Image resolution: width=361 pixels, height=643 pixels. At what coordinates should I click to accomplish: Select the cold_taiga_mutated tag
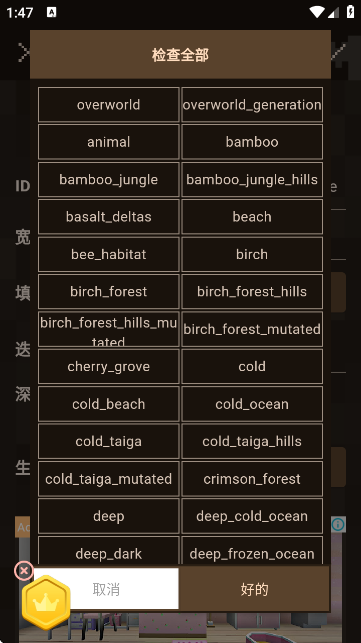click(x=109, y=479)
